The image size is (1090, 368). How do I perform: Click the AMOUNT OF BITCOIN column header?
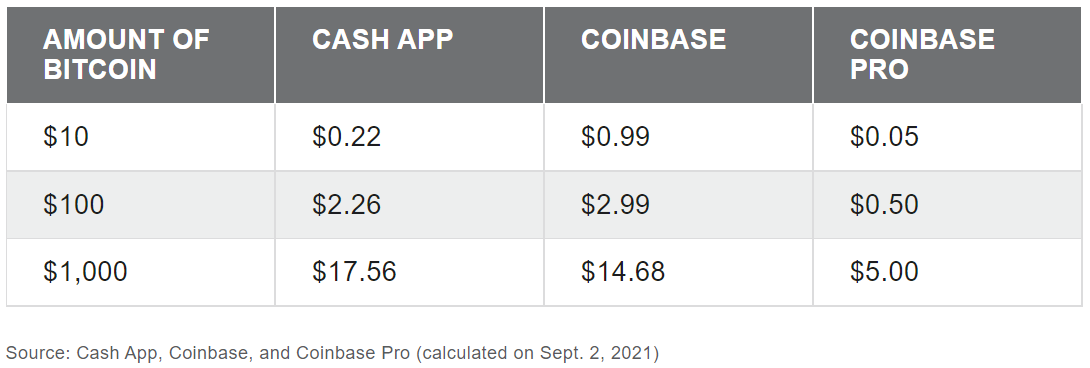[x=141, y=55]
